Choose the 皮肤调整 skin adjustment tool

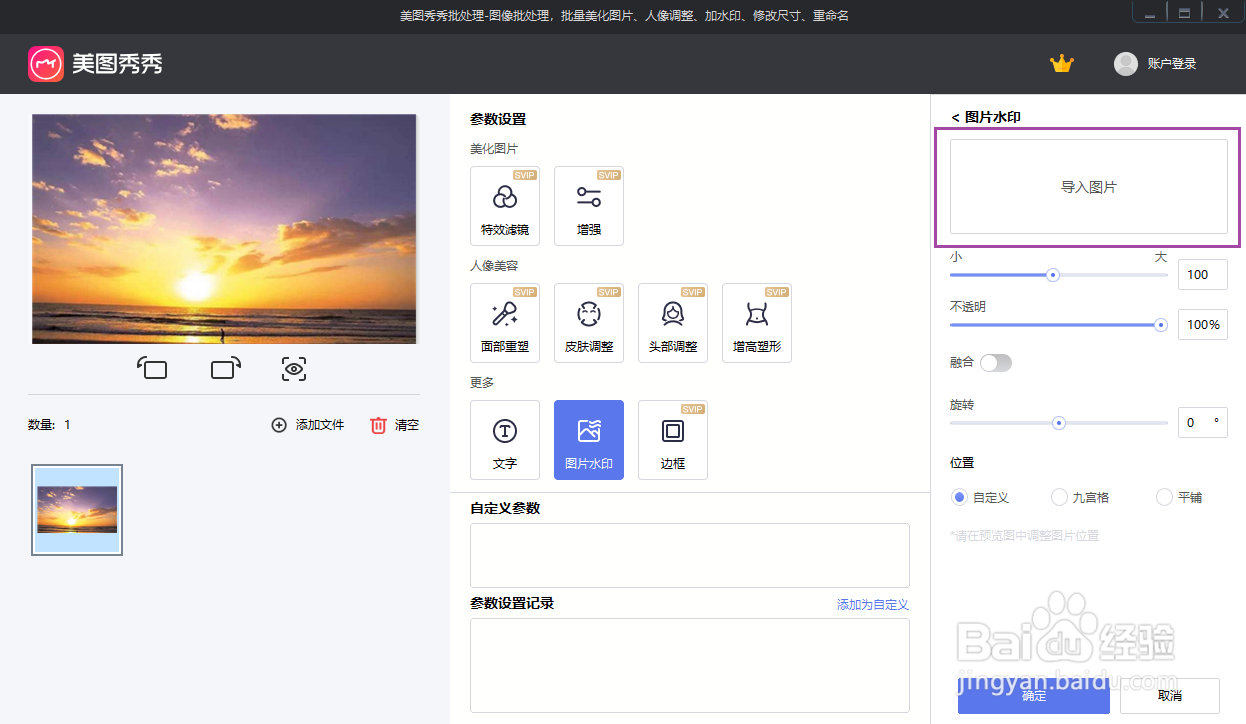tap(589, 323)
